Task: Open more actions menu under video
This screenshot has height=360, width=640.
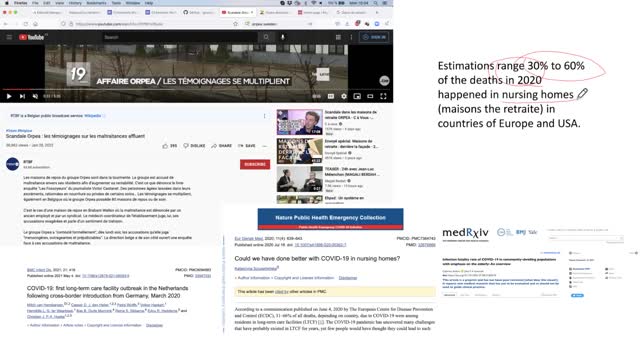Action: coord(264,146)
